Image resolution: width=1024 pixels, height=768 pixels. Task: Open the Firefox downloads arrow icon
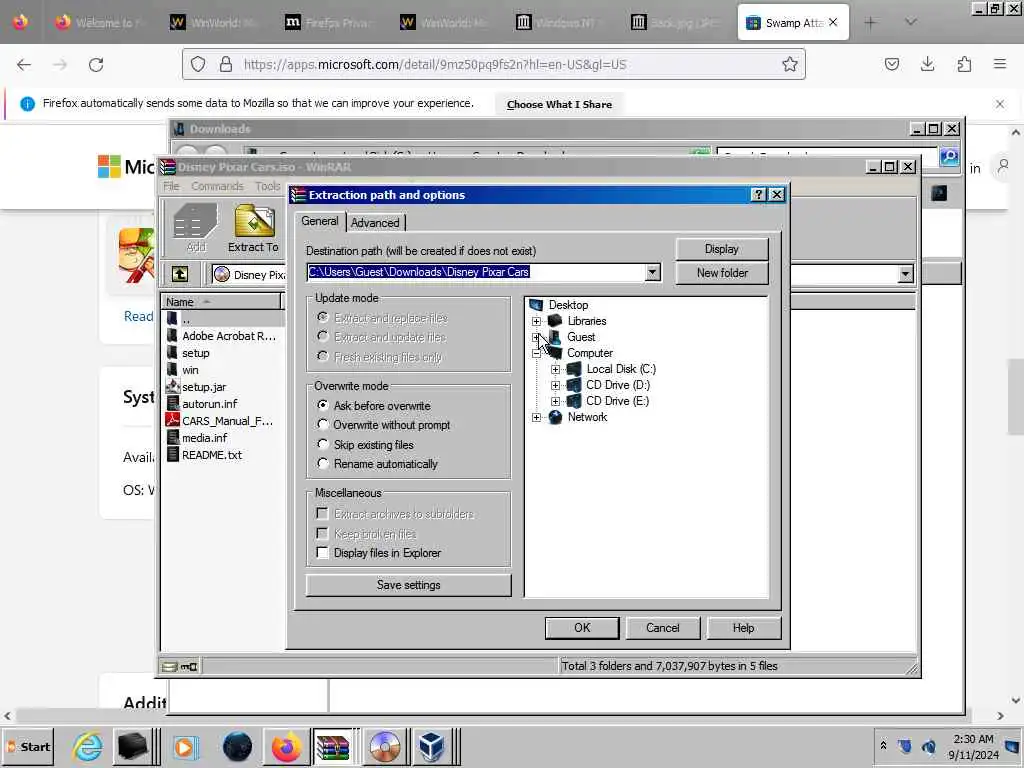point(927,64)
